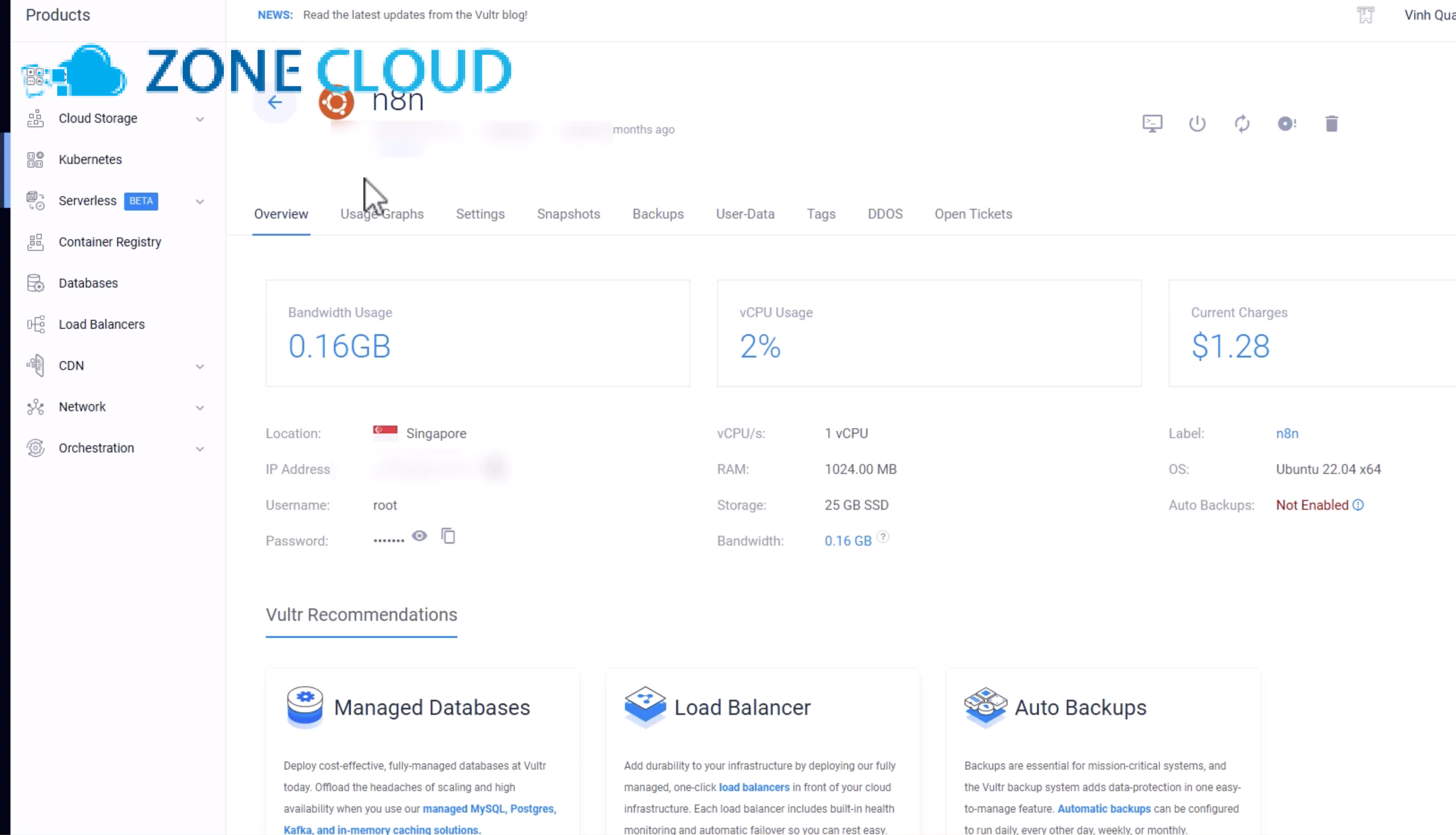Screen dimensions: 1456x835
Task: Click the 2% vCPU Usage value
Action: (760, 346)
